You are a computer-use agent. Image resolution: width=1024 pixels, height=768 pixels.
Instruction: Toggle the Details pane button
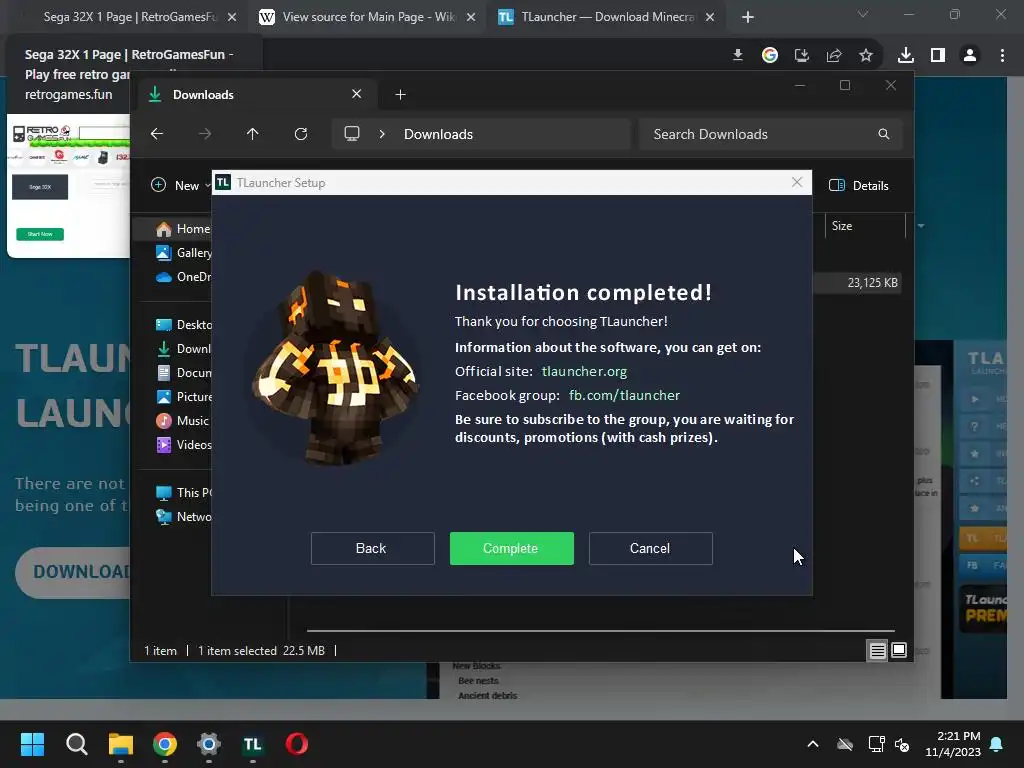coord(858,185)
